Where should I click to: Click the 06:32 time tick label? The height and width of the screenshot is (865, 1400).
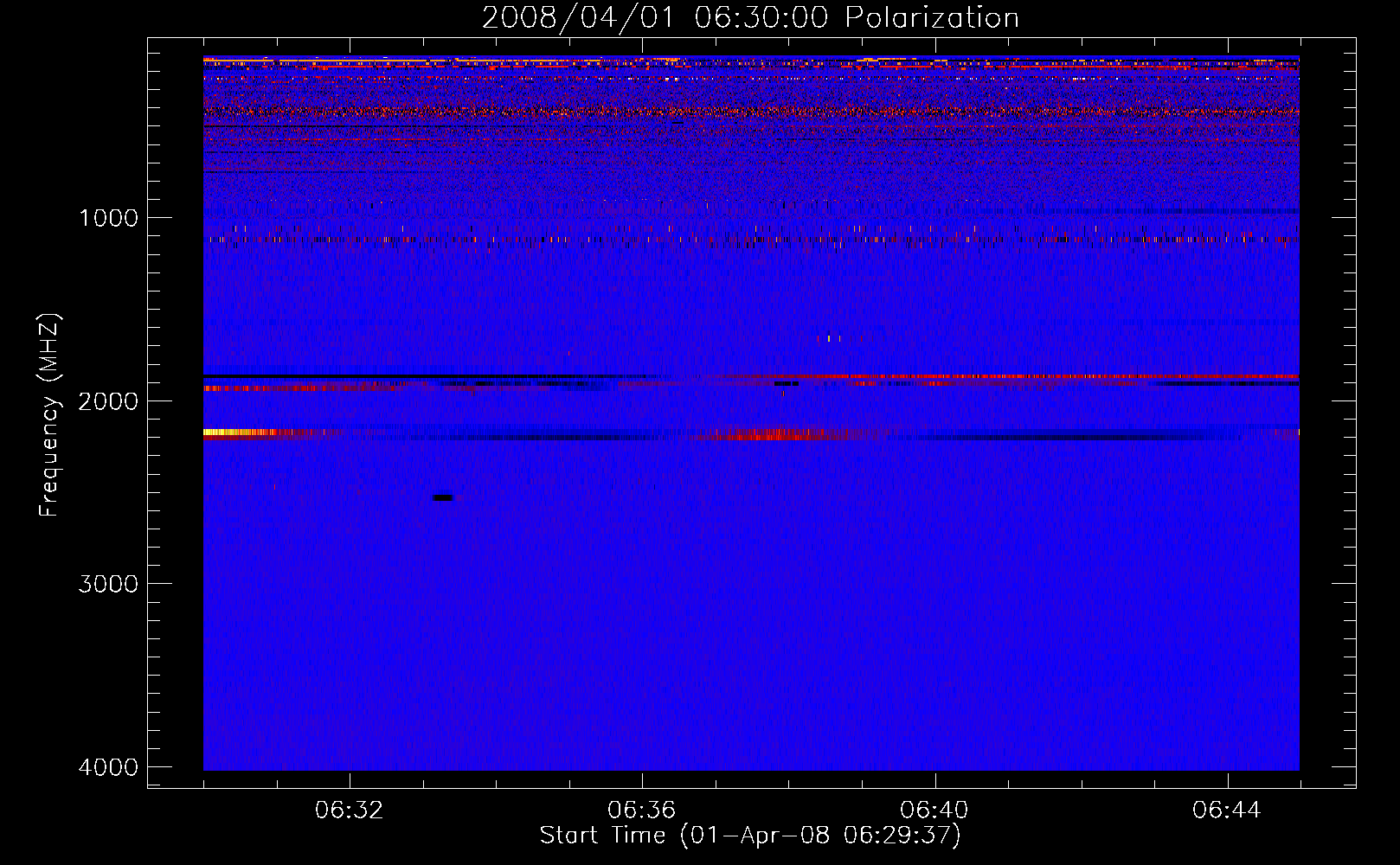(350, 811)
